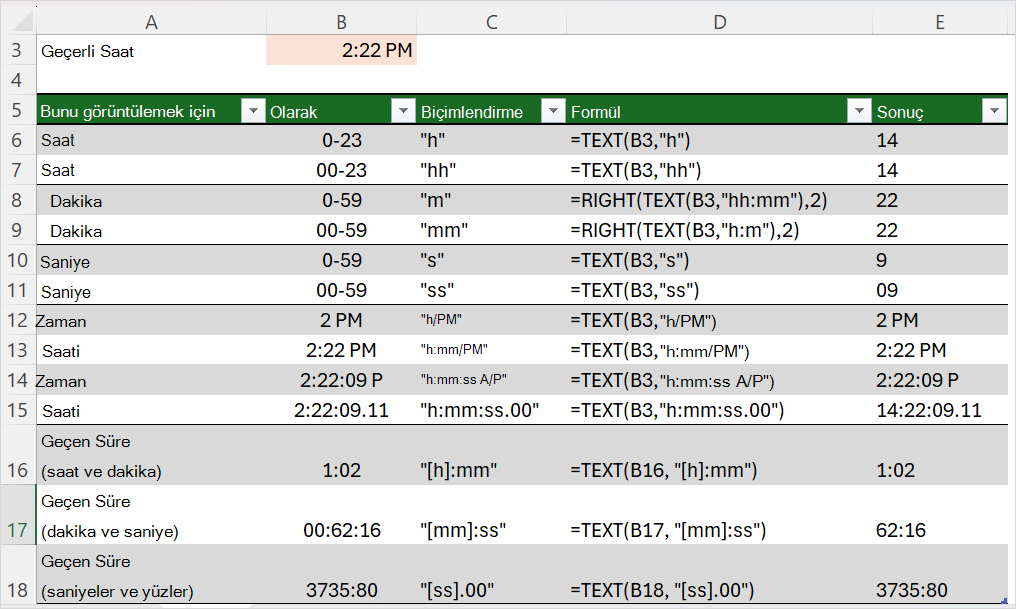
Task: Select row 17 header
Action: 17,515
